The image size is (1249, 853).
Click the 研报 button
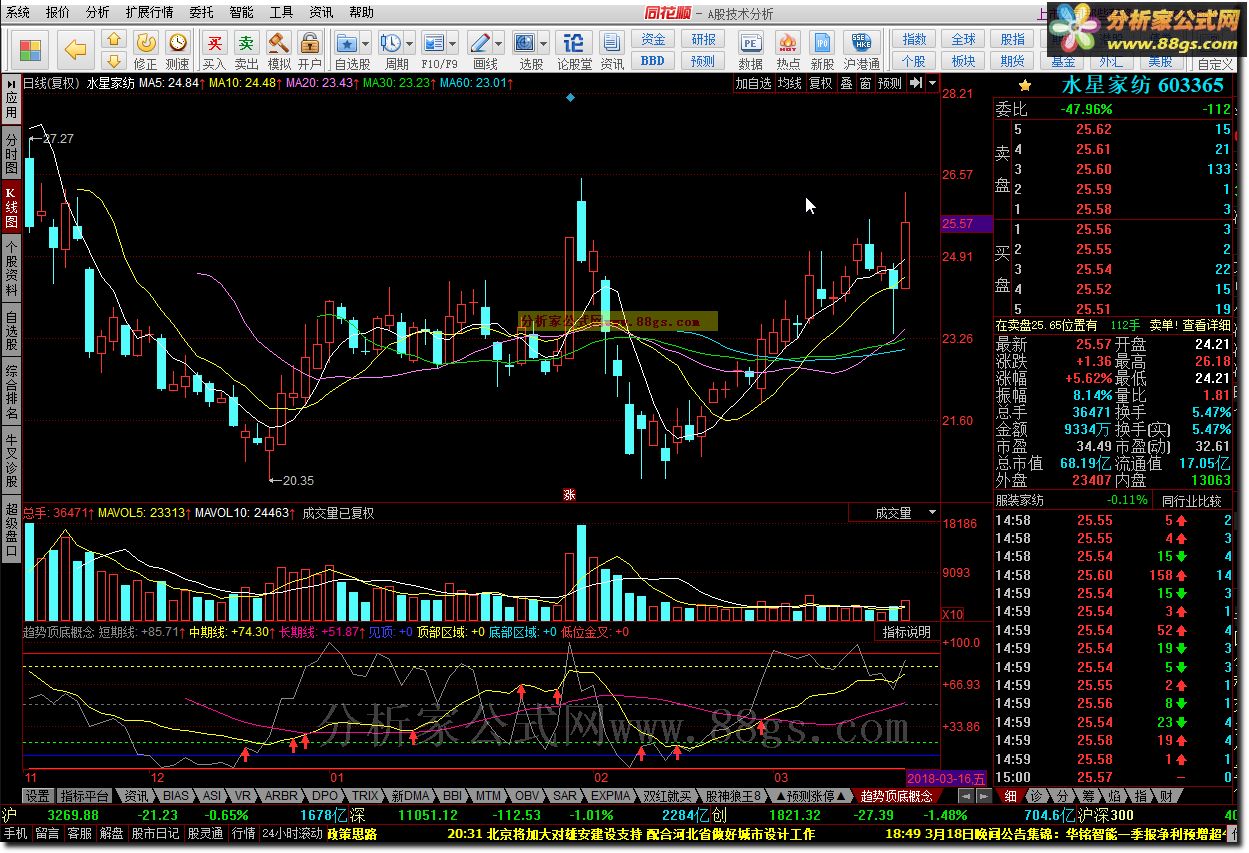[704, 39]
